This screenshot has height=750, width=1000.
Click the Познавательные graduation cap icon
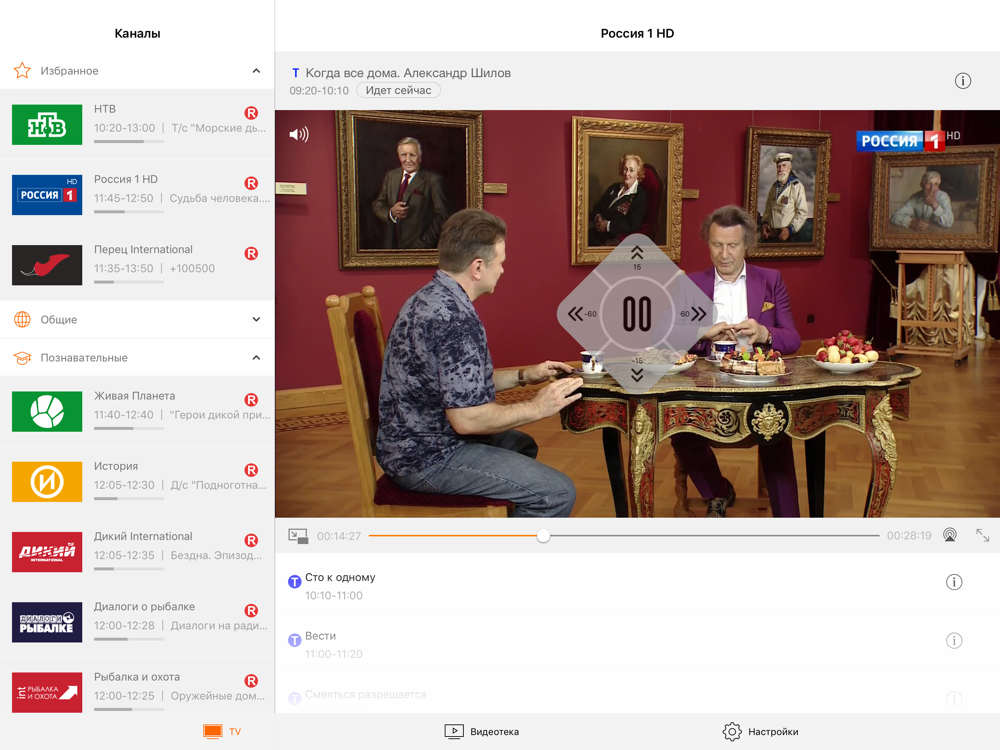coord(22,358)
